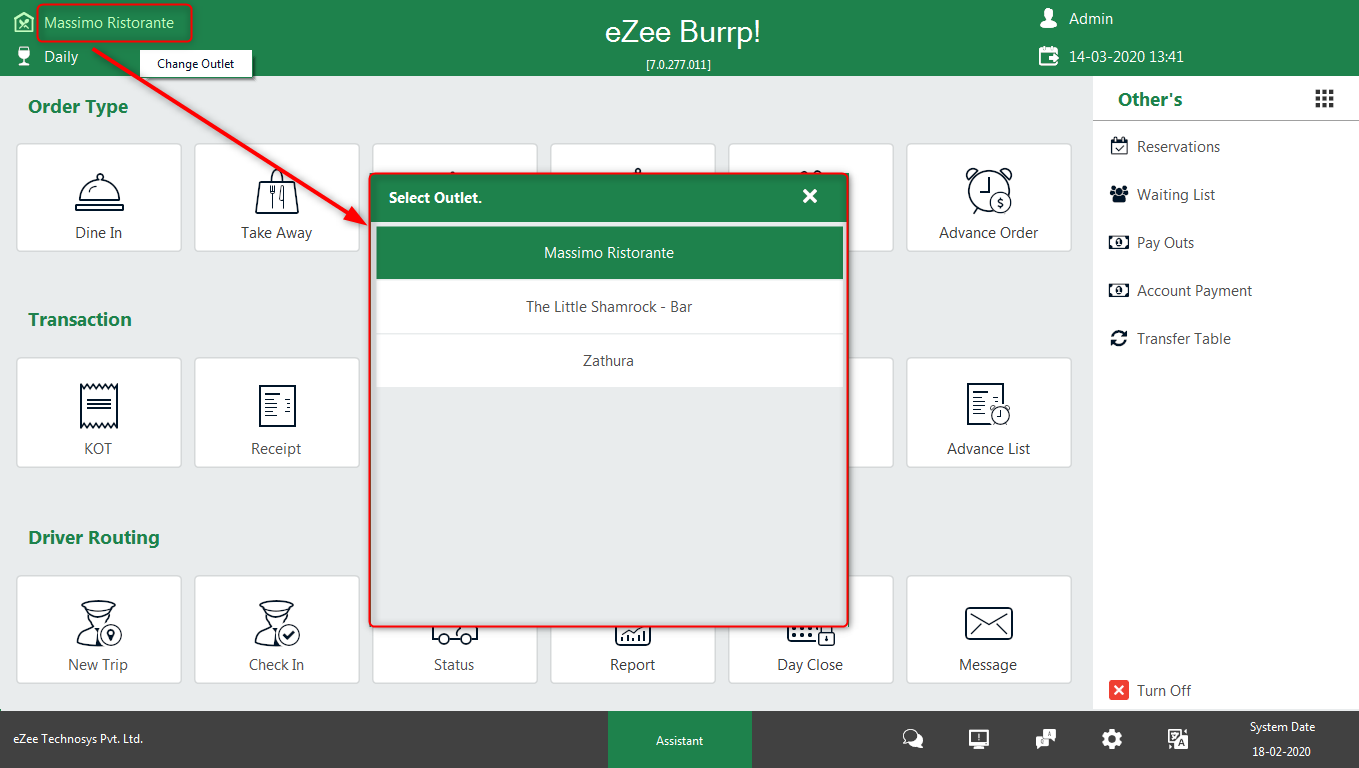Click Massimo Ristorante outlet name in header
The image size is (1359, 768).
pyautogui.click(x=109, y=22)
